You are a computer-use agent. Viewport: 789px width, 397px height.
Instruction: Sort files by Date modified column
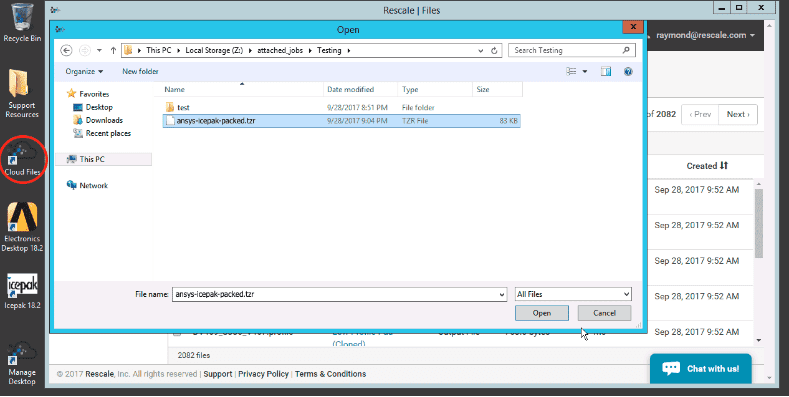(x=360, y=89)
